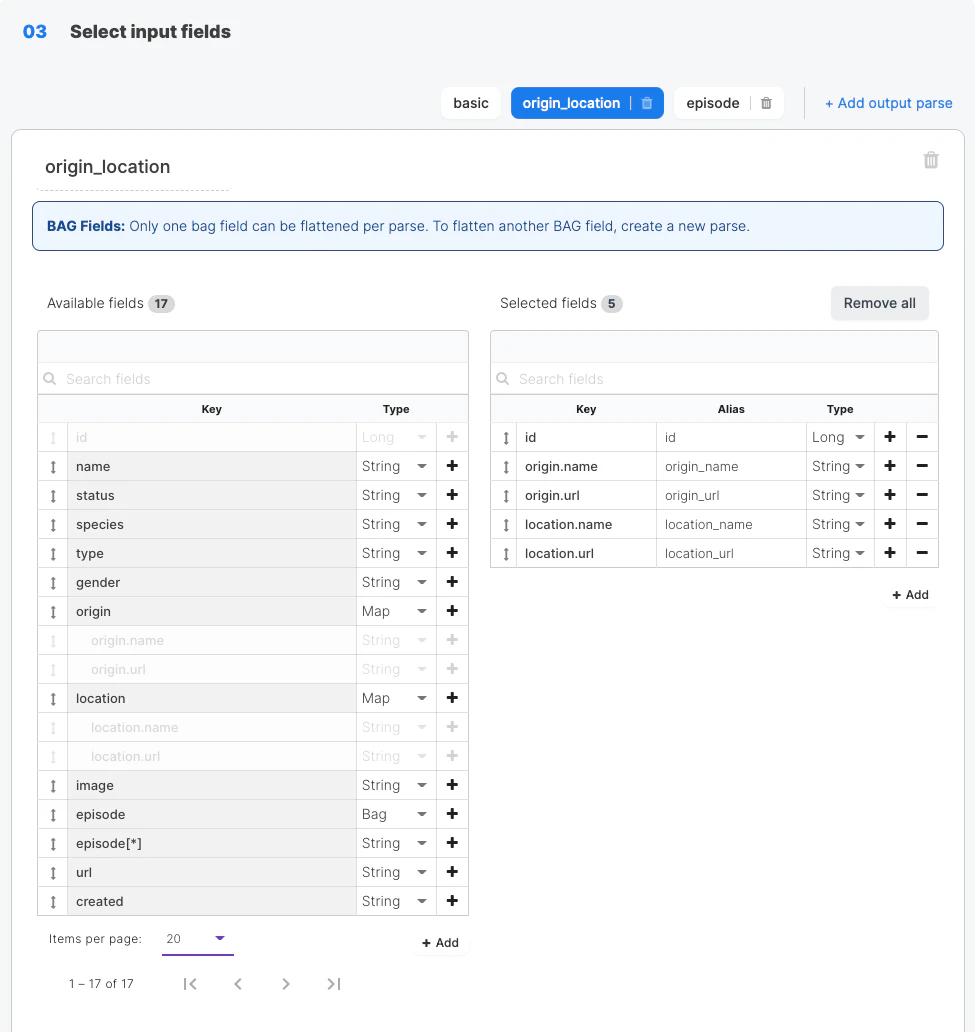Screen dimensions: 975x1032
Task: Click the Remove all button
Action: 880,303
